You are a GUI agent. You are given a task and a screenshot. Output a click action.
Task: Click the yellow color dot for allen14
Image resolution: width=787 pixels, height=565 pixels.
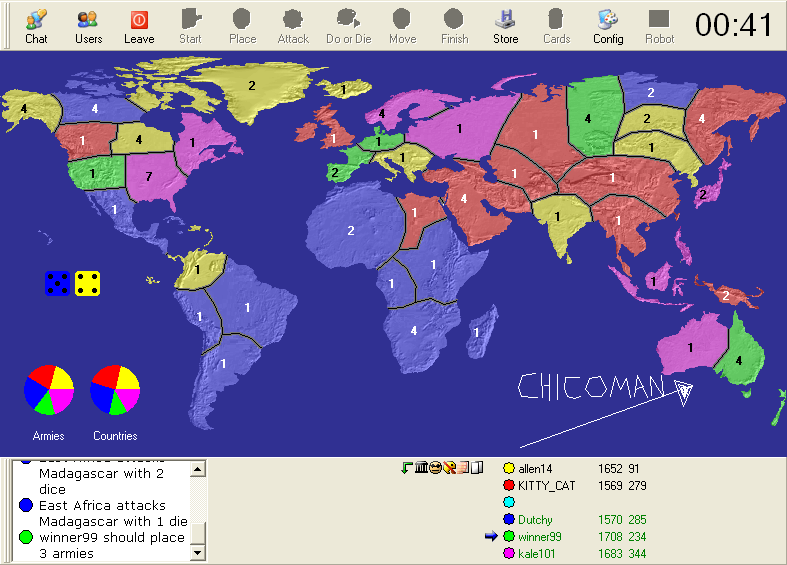click(x=509, y=469)
